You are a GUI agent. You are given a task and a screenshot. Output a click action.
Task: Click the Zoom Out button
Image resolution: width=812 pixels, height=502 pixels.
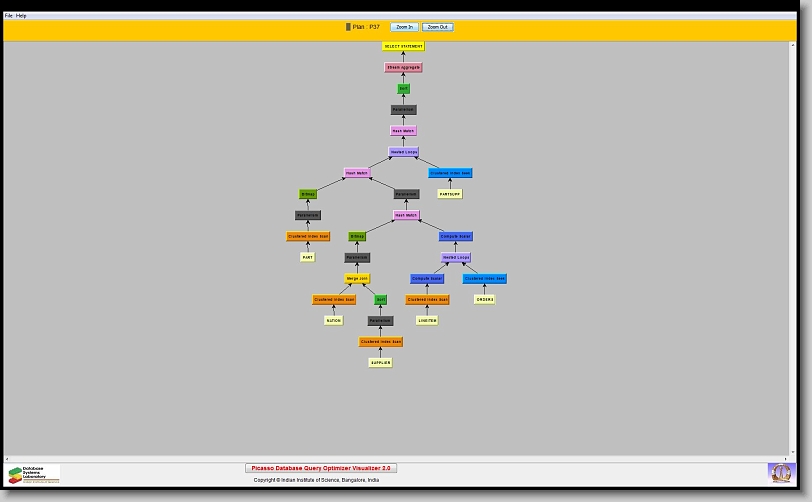[x=437, y=27]
